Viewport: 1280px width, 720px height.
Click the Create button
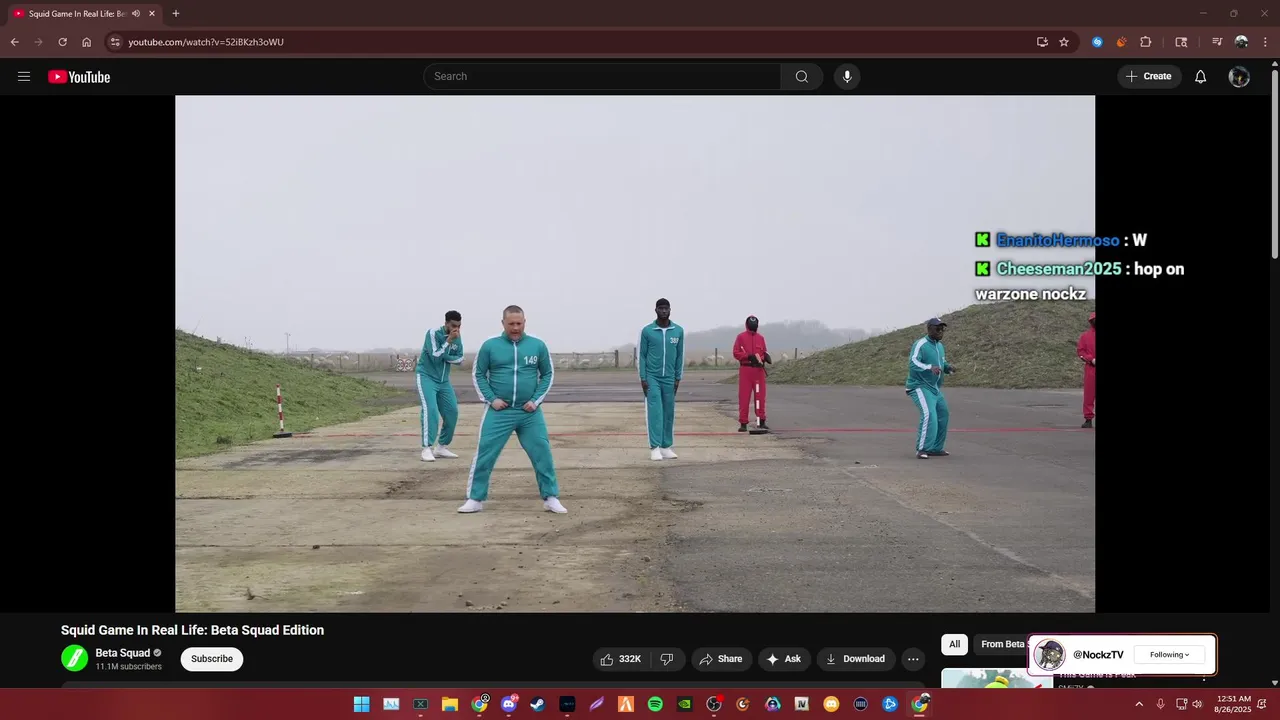[1149, 77]
